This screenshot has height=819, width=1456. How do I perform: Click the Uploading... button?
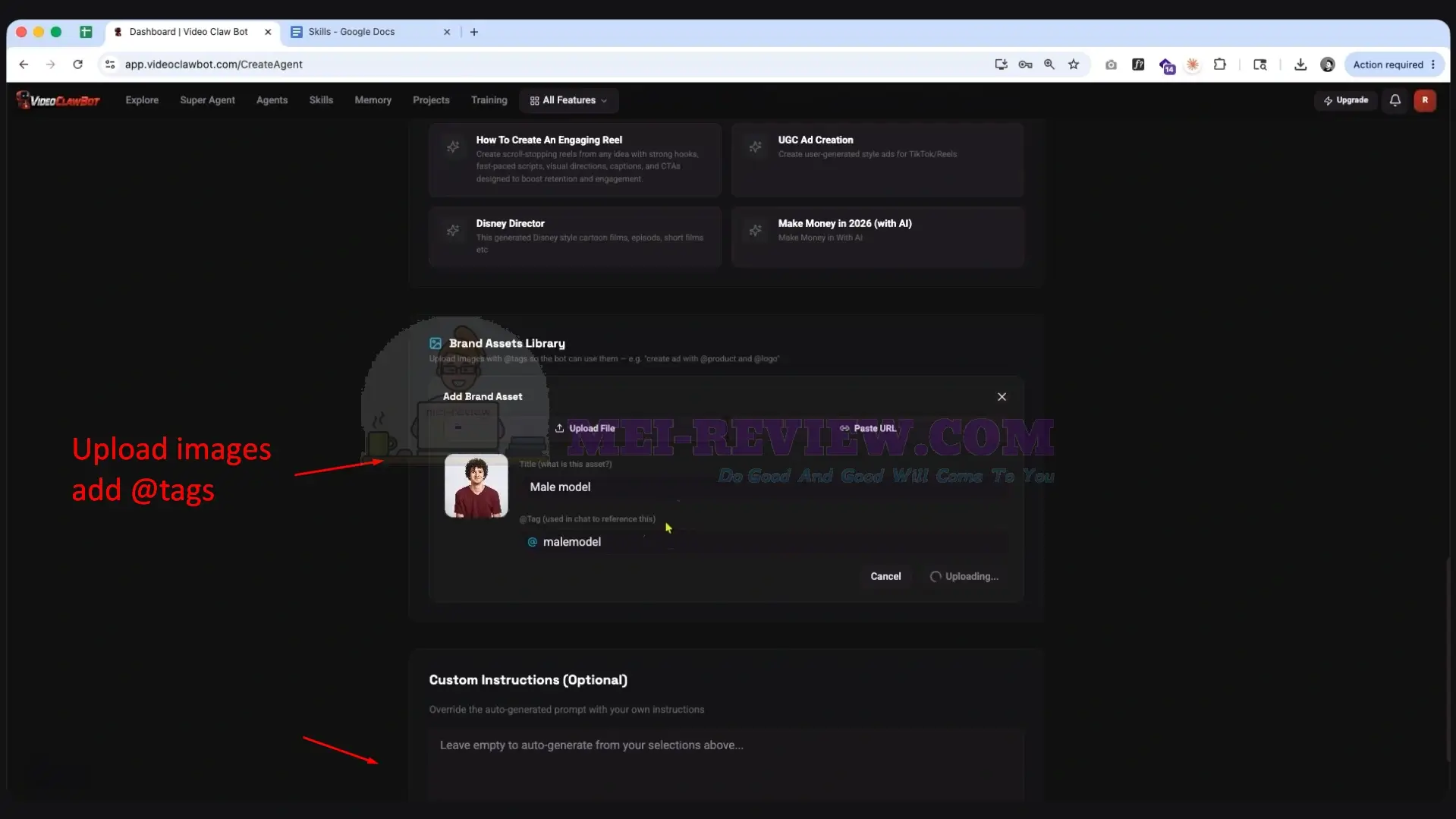[964, 576]
